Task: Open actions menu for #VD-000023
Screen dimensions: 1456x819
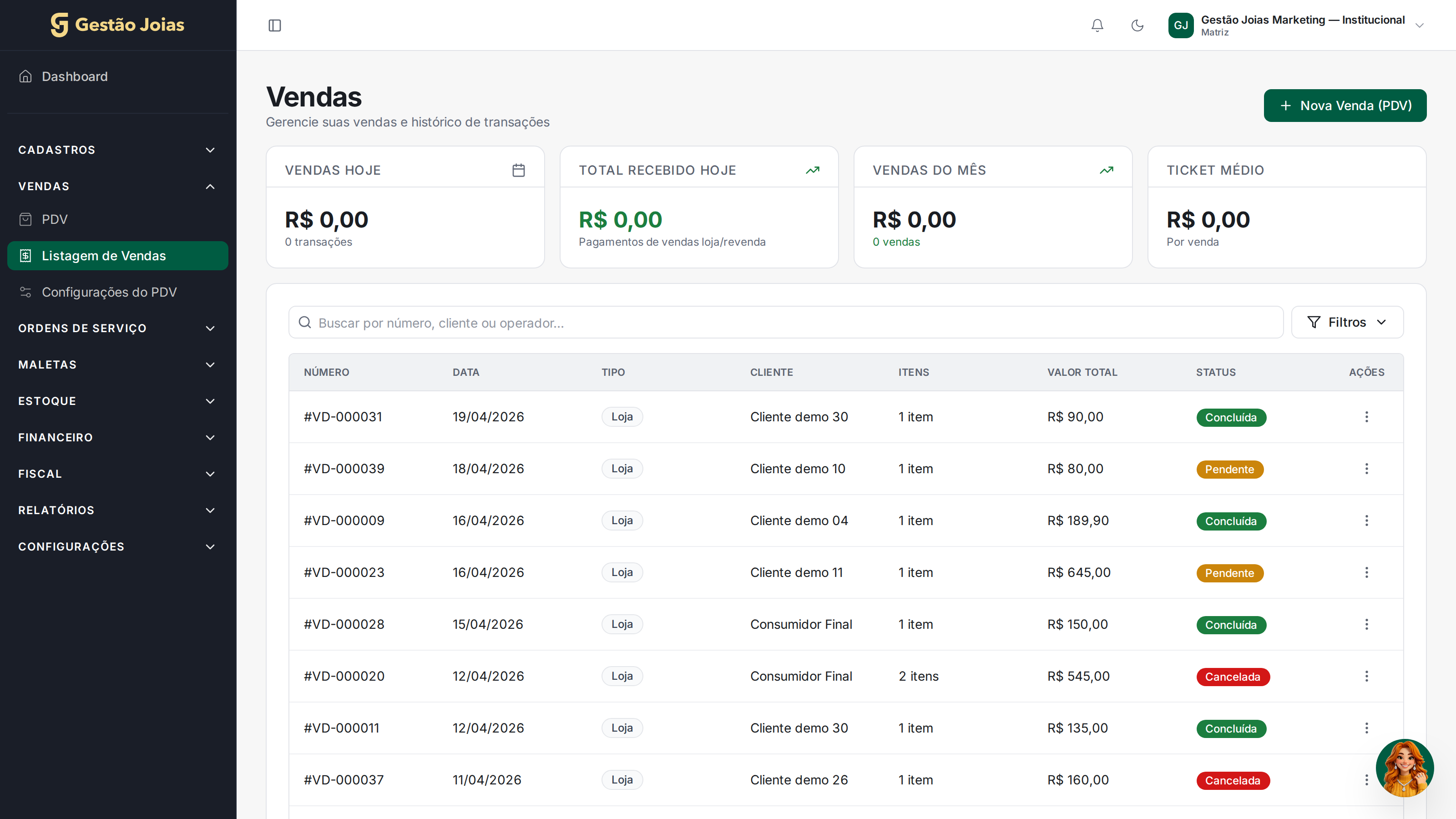Action: click(1367, 572)
